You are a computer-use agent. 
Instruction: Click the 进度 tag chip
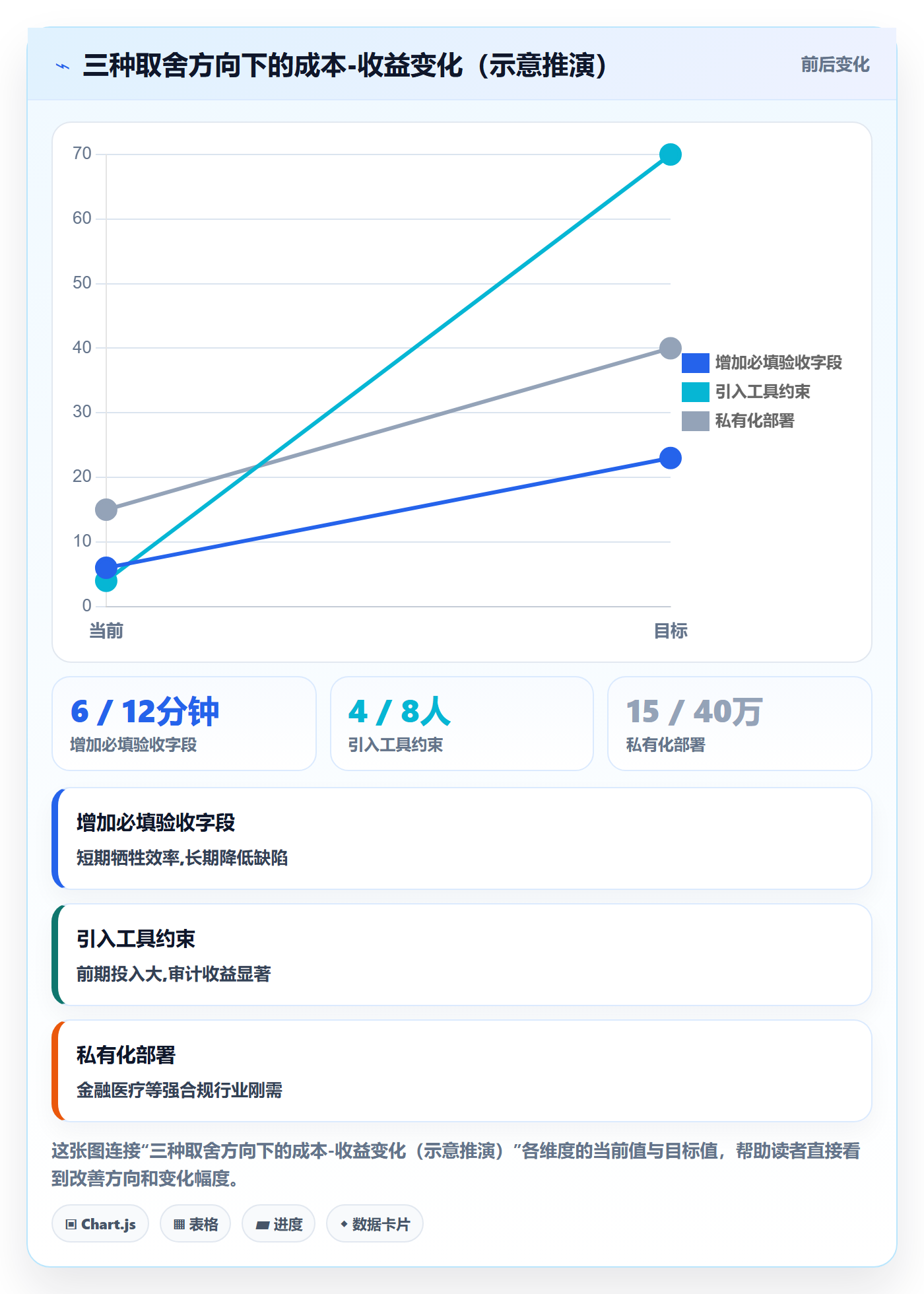279,1224
